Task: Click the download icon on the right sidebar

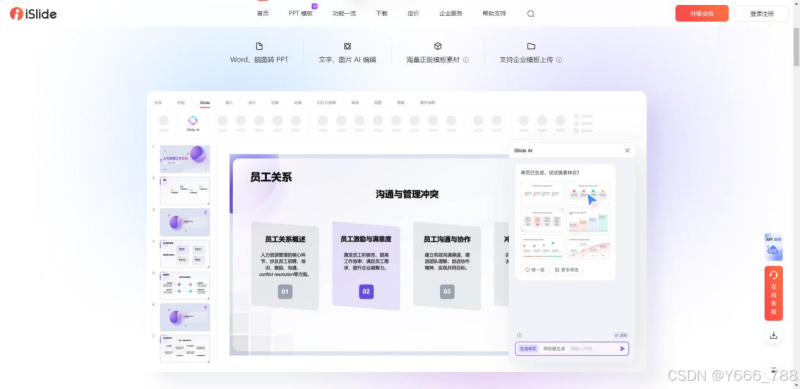Action: pyautogui.click(x=773, y=335)
